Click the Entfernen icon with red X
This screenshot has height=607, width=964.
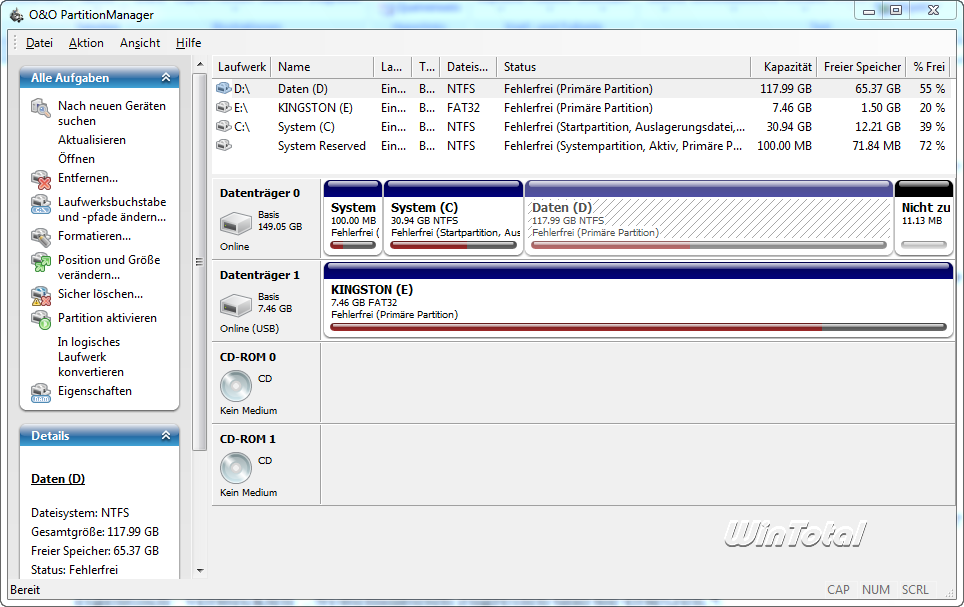[x=41, y=180]
